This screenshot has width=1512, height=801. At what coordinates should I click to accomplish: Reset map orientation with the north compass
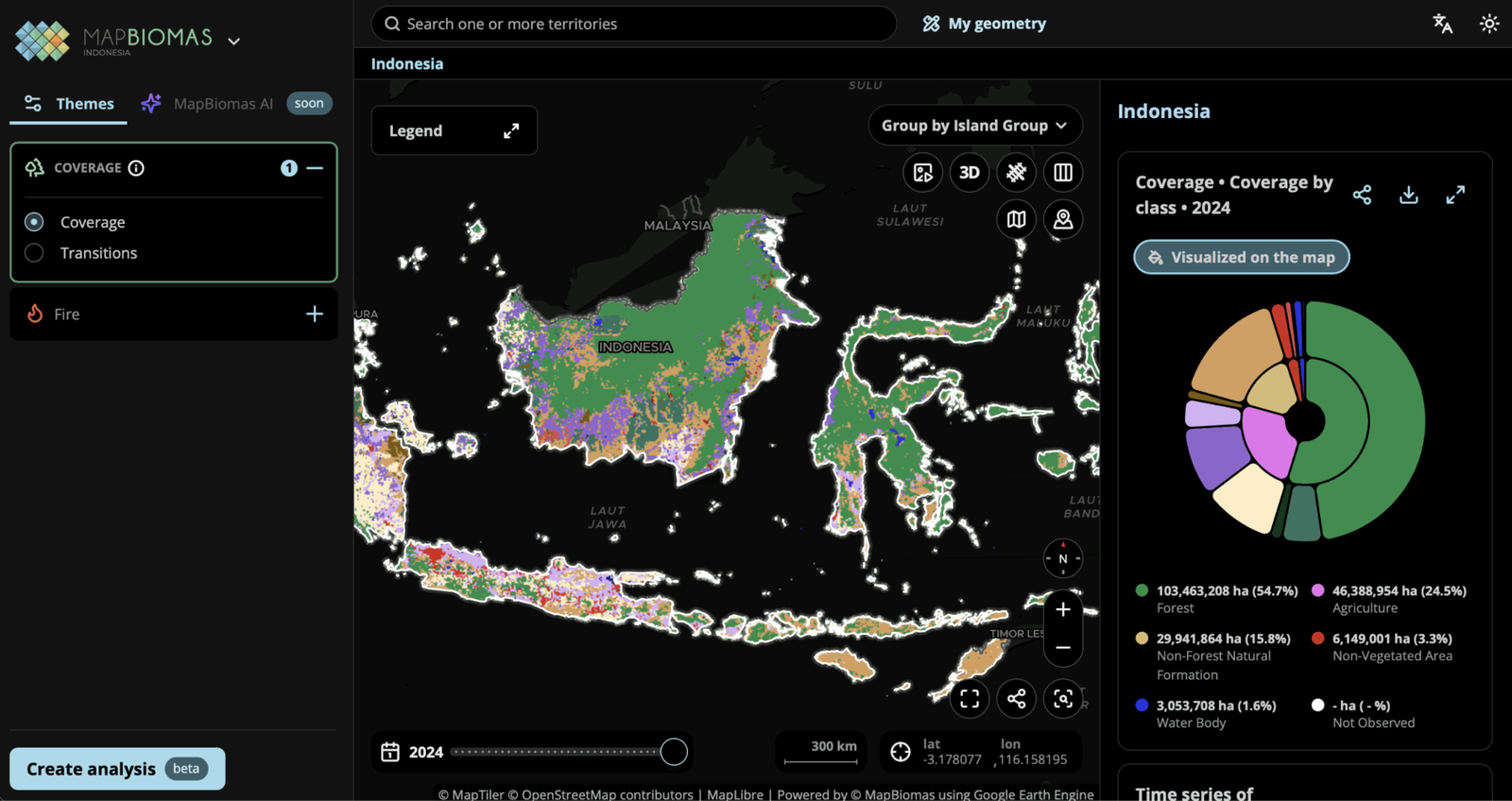1062,558
